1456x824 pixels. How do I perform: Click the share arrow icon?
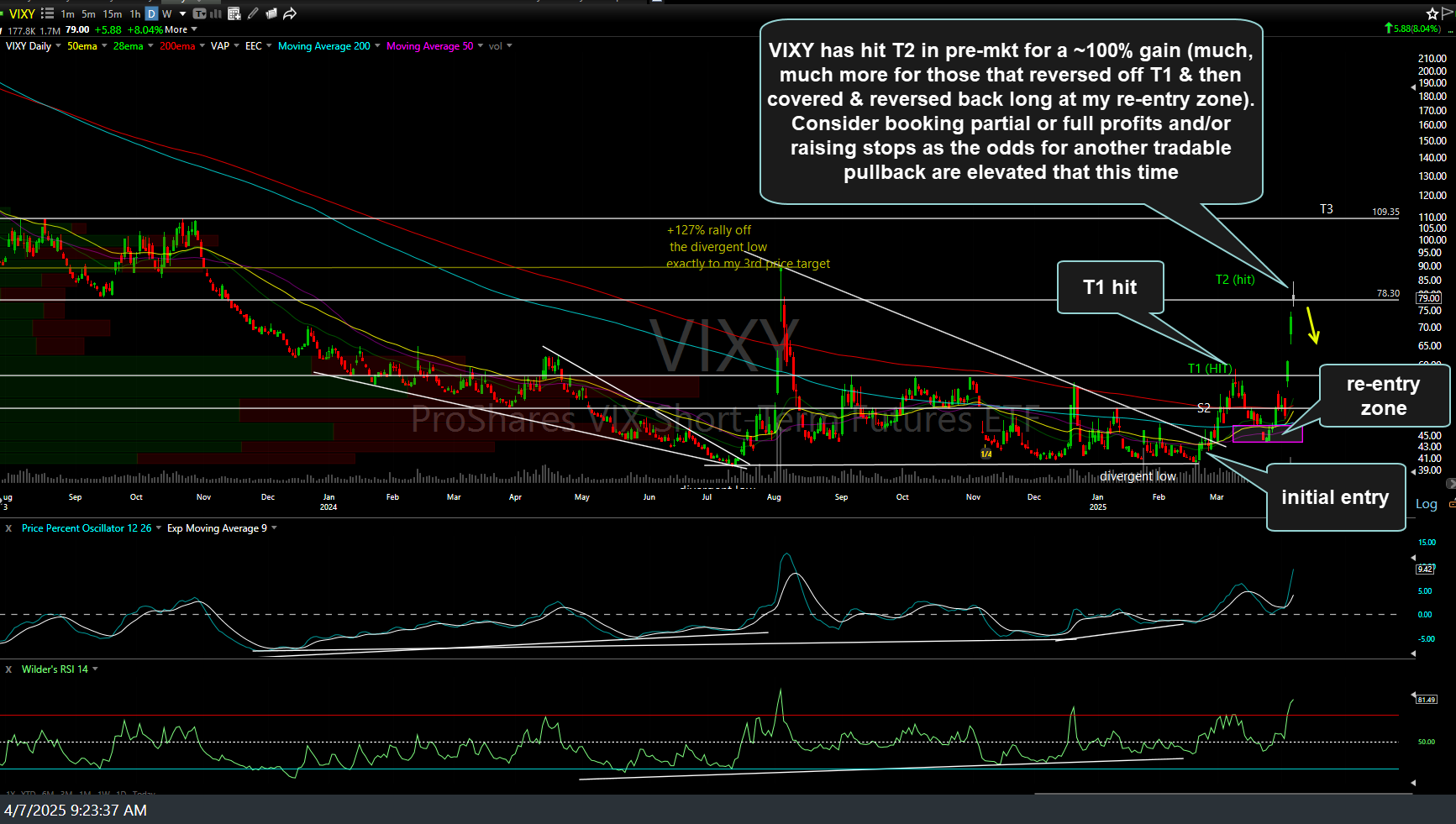tap(290, 13)
